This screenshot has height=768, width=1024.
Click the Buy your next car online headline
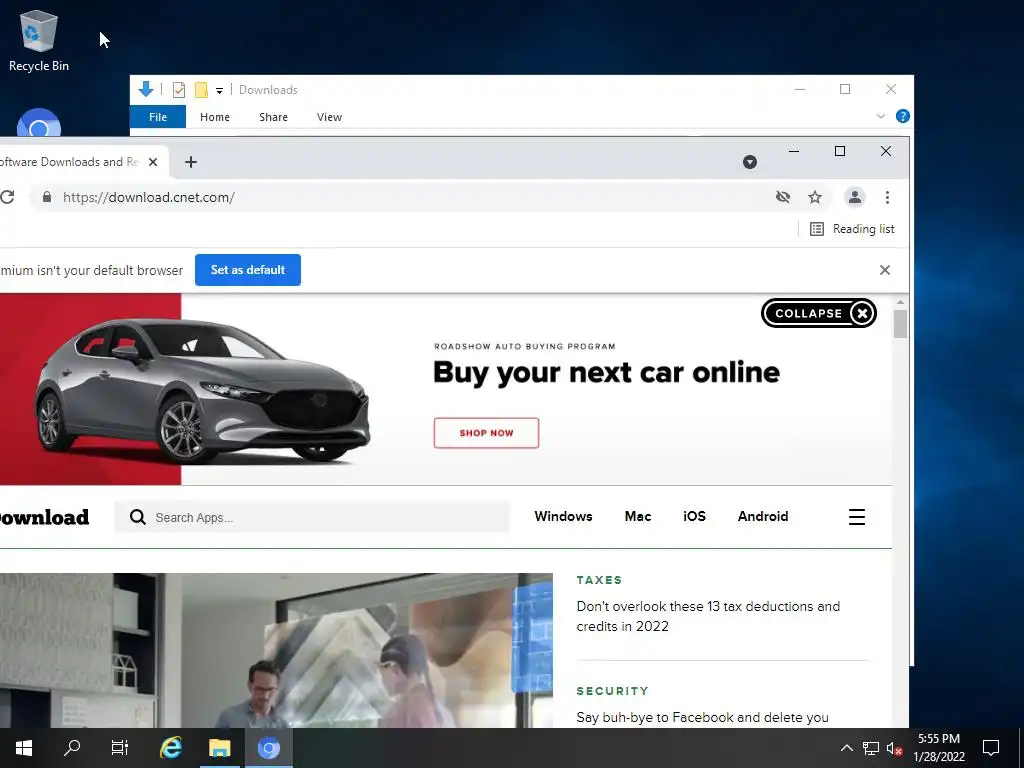[606, 373]
